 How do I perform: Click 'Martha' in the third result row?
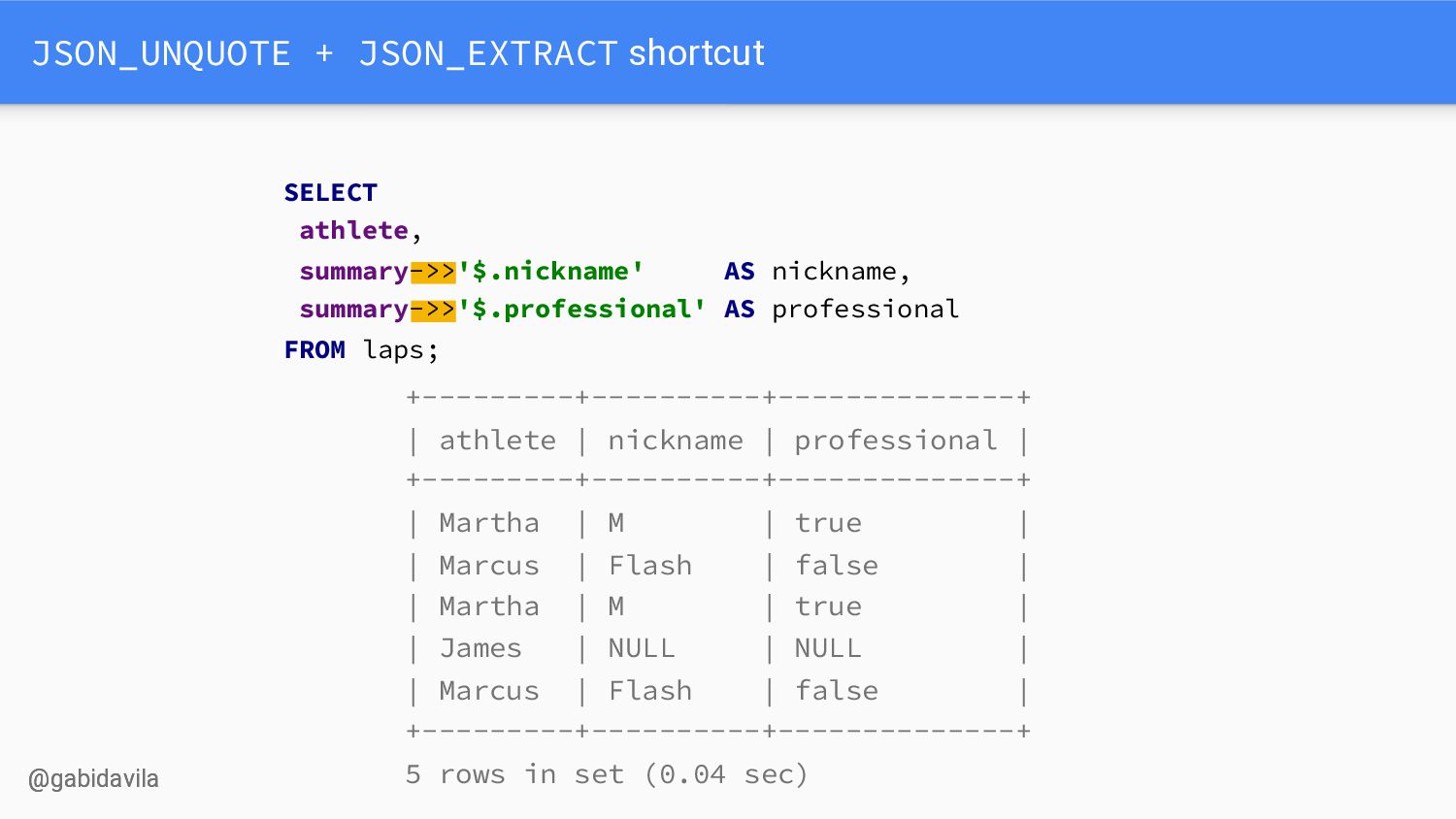click(x=489, y=606)
